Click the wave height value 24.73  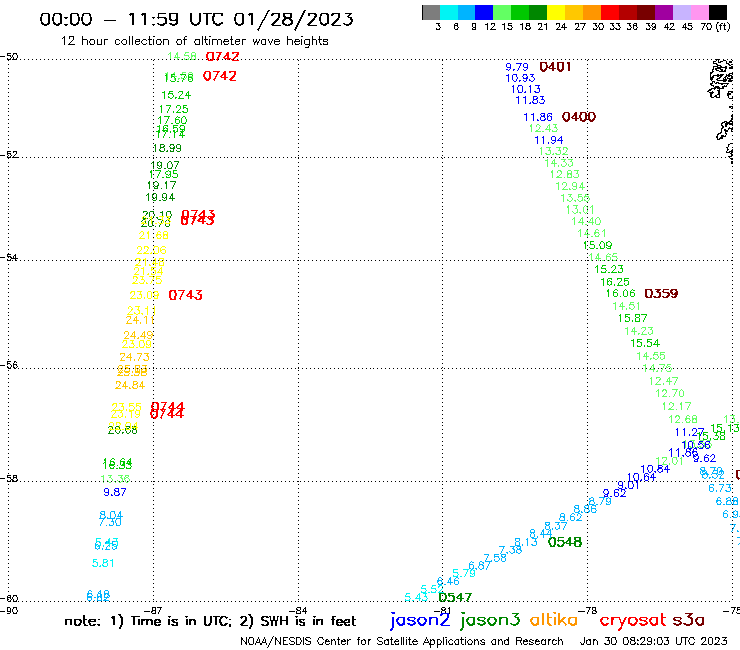point(135,357)
